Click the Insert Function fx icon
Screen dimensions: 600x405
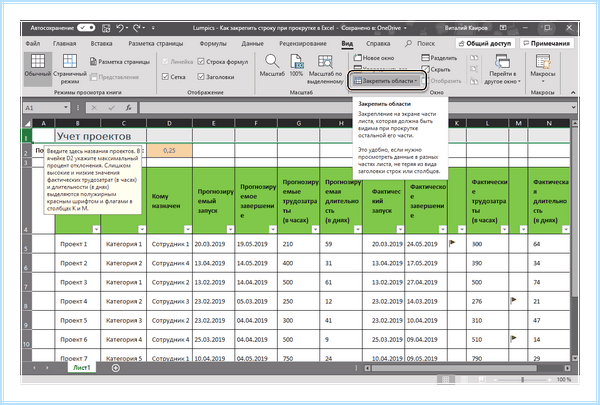[129, 108]
